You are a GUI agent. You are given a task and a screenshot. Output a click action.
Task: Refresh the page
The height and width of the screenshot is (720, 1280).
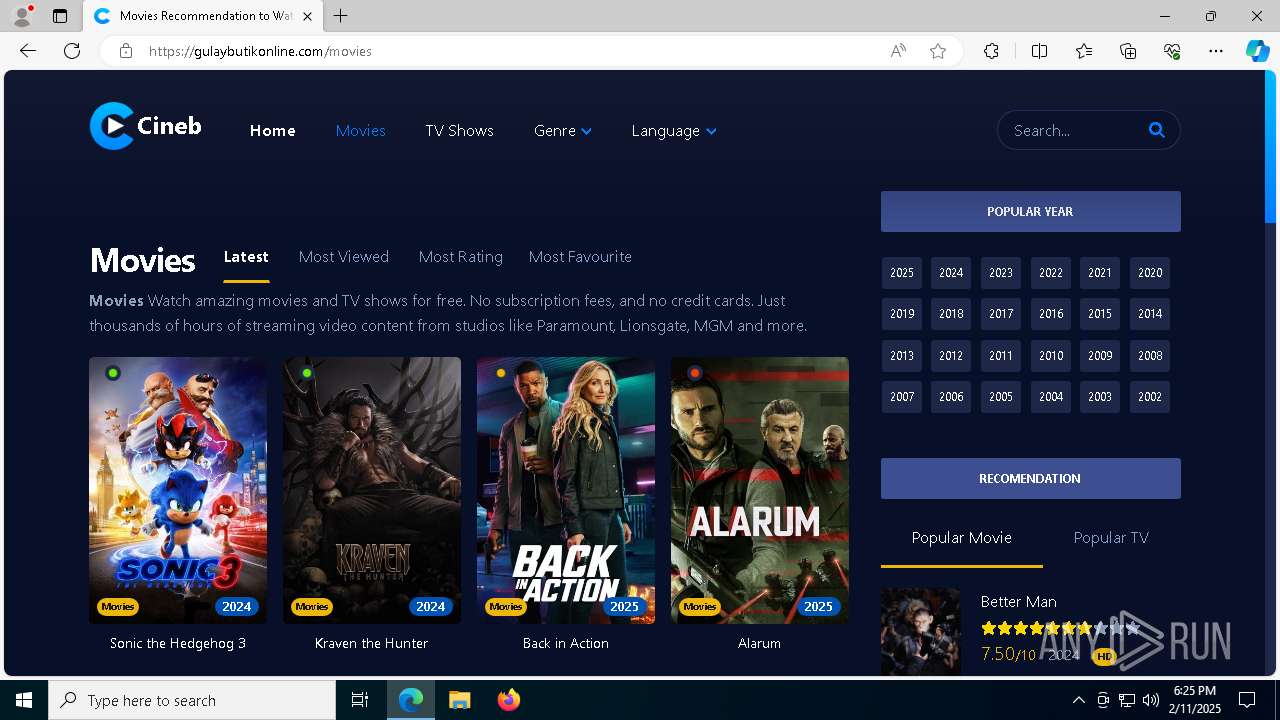click(72, 51)
